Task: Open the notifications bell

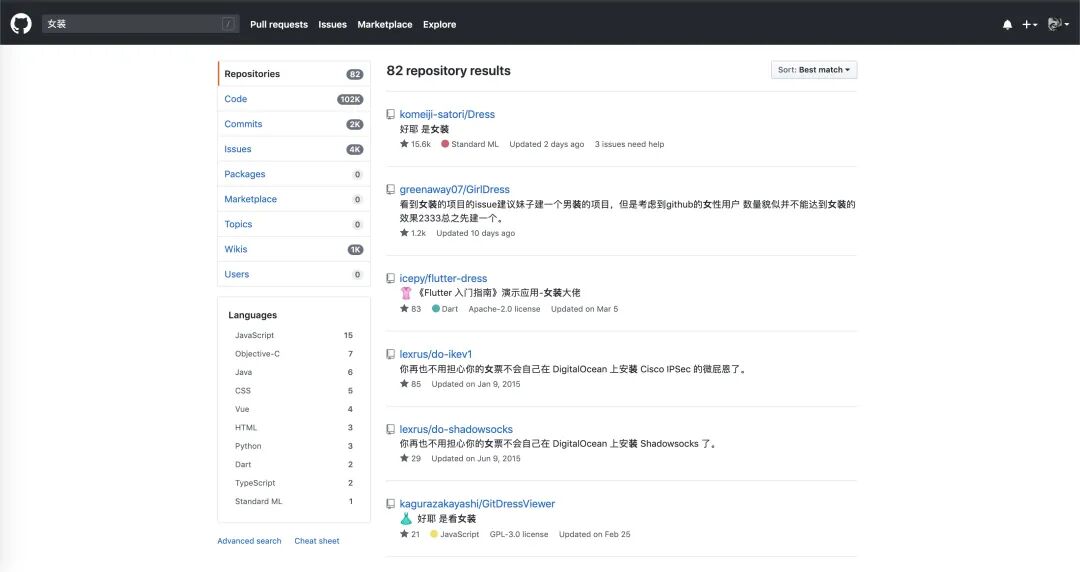Action: 1007,24
